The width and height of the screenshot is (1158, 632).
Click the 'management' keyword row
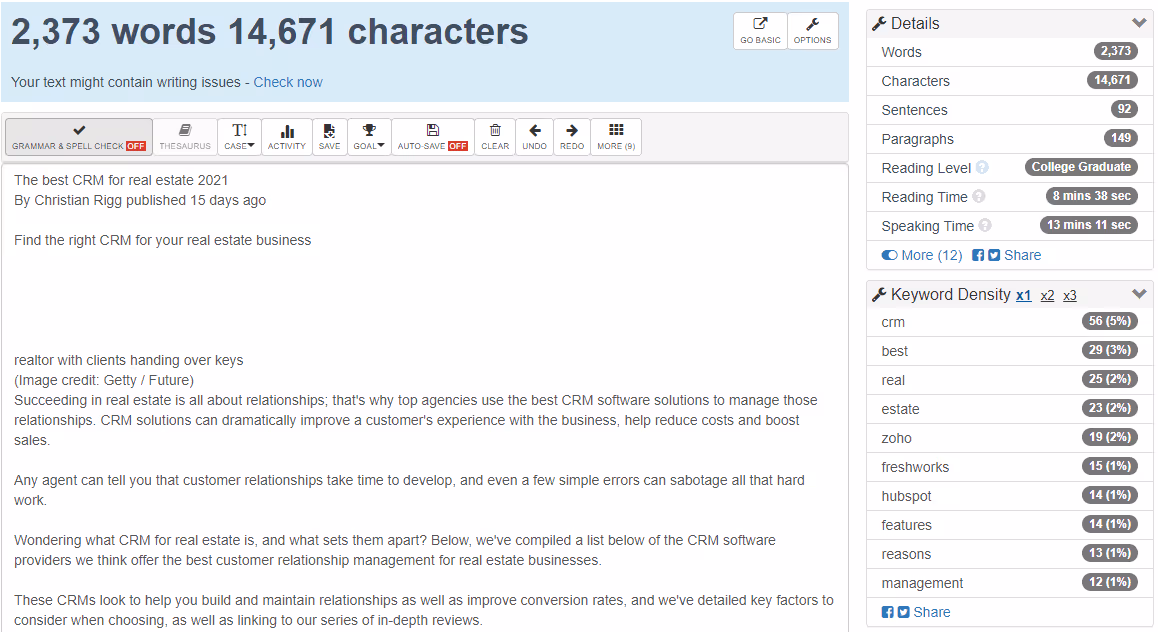coord(1010,583)
